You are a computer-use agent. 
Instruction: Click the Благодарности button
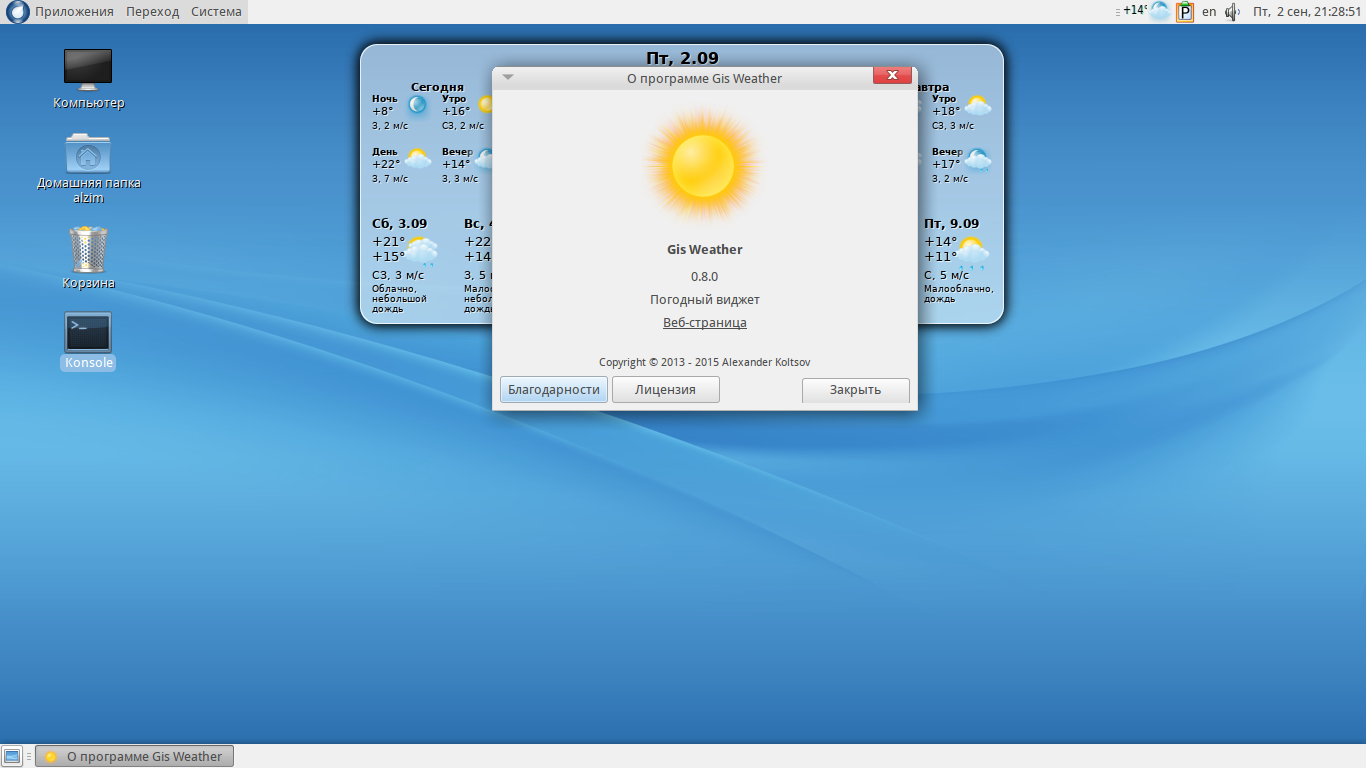(554, 390)
